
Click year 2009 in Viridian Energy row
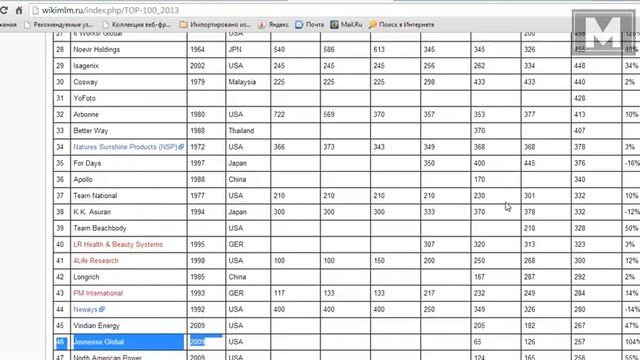[206, 326]
